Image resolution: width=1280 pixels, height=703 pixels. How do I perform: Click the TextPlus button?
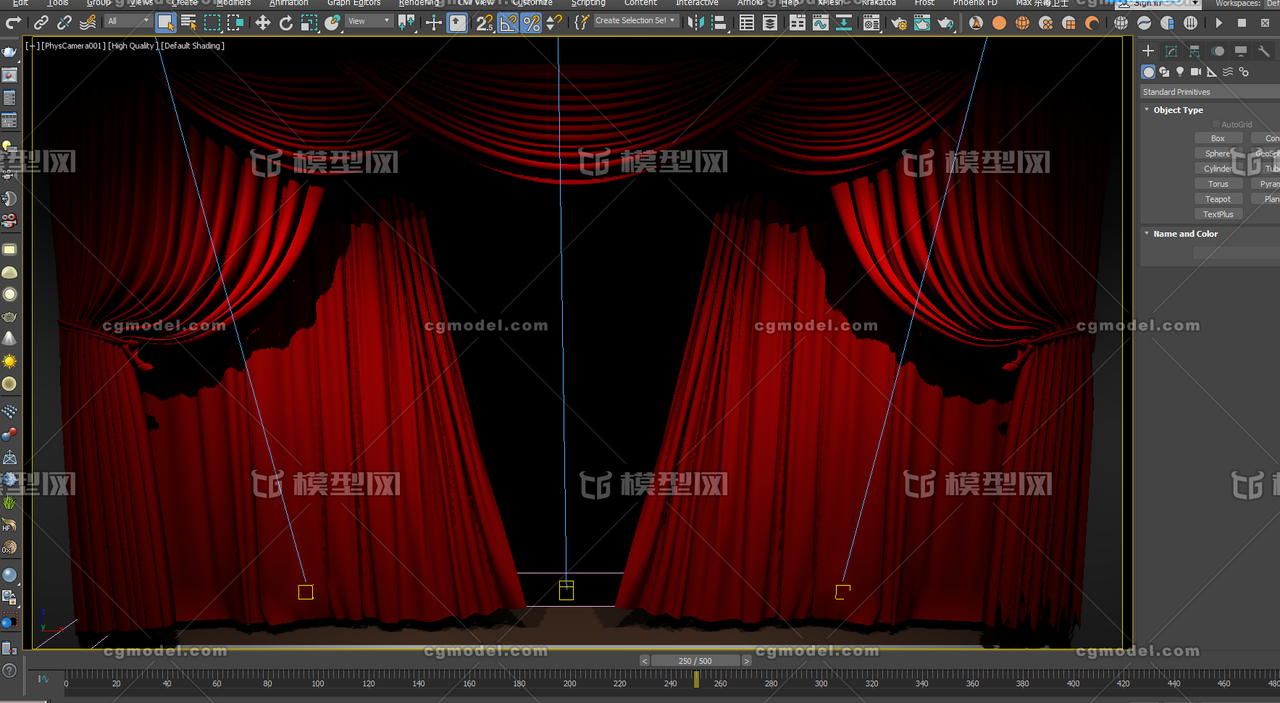(x=1217, y=214)
